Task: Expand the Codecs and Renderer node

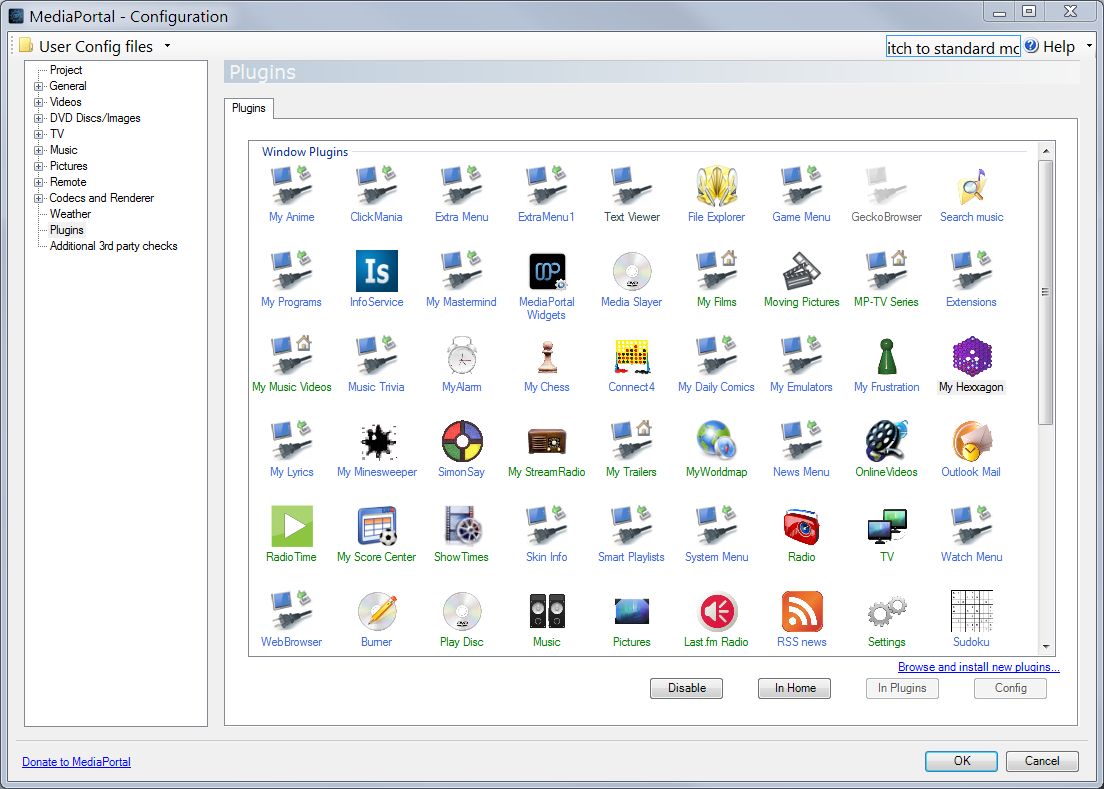Action: point(39,198)
